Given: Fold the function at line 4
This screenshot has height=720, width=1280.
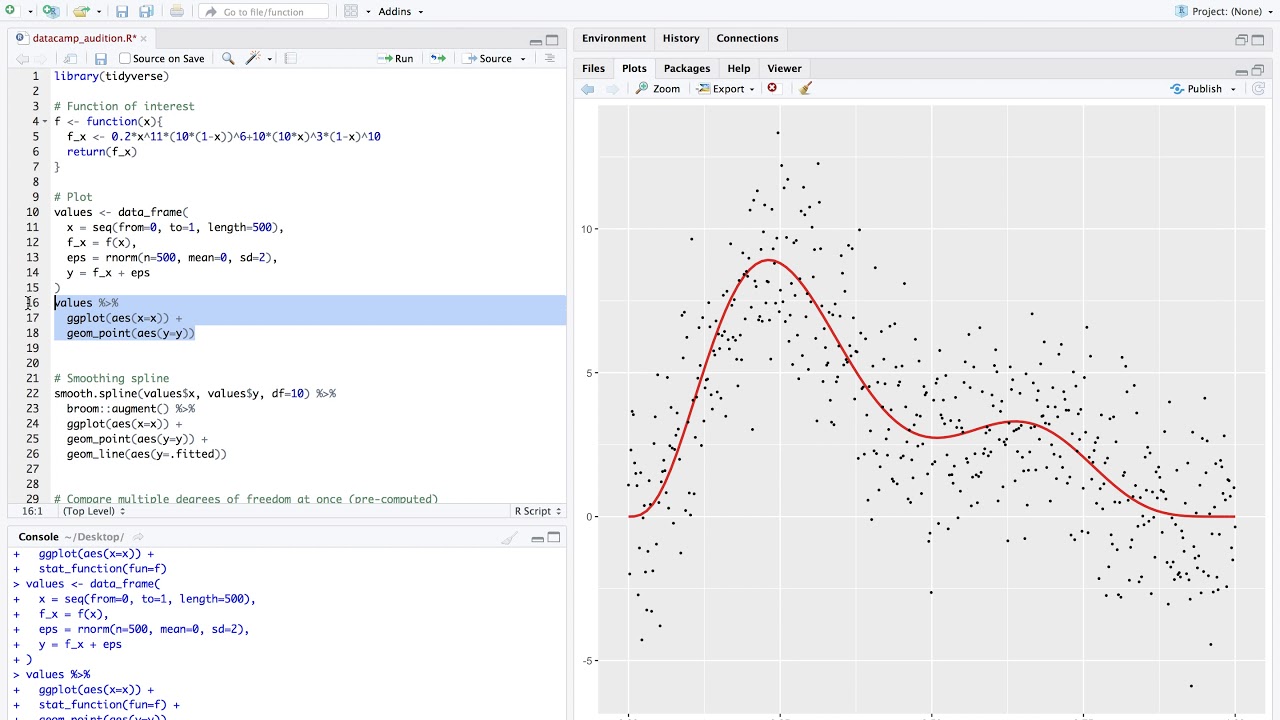Looking at the screenshot, I should coord(46,122).
